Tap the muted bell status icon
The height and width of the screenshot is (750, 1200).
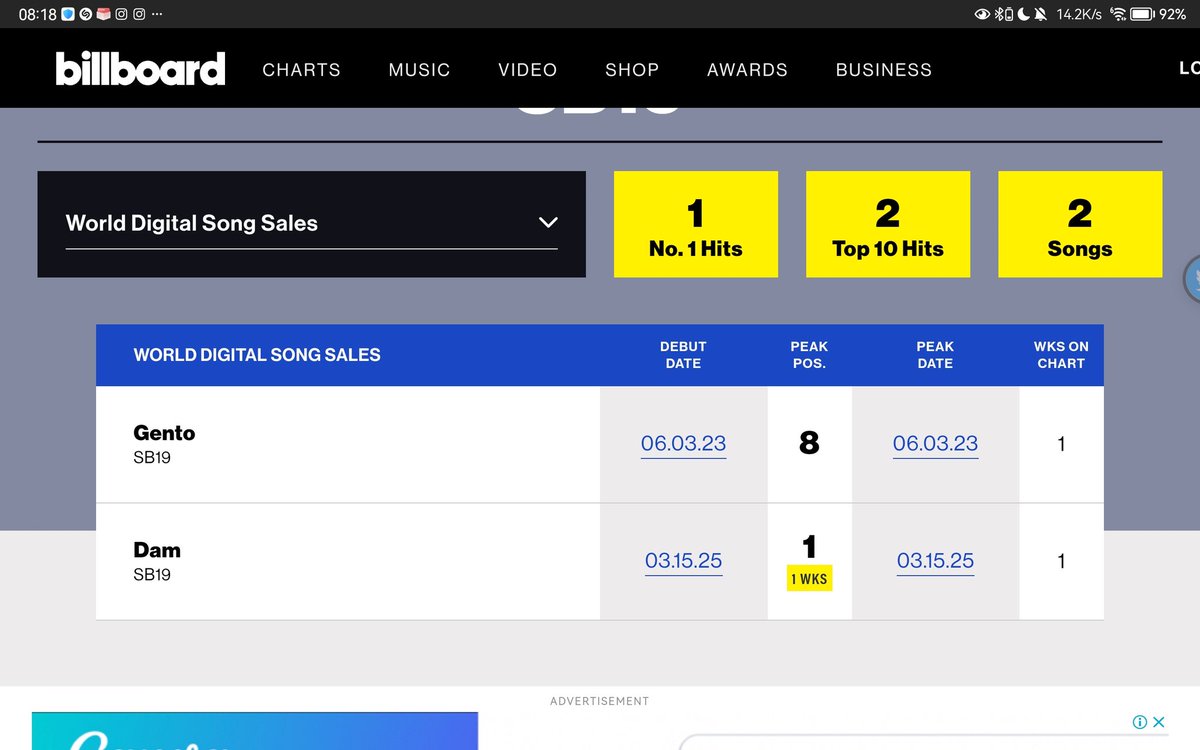tap(1040, 14)
